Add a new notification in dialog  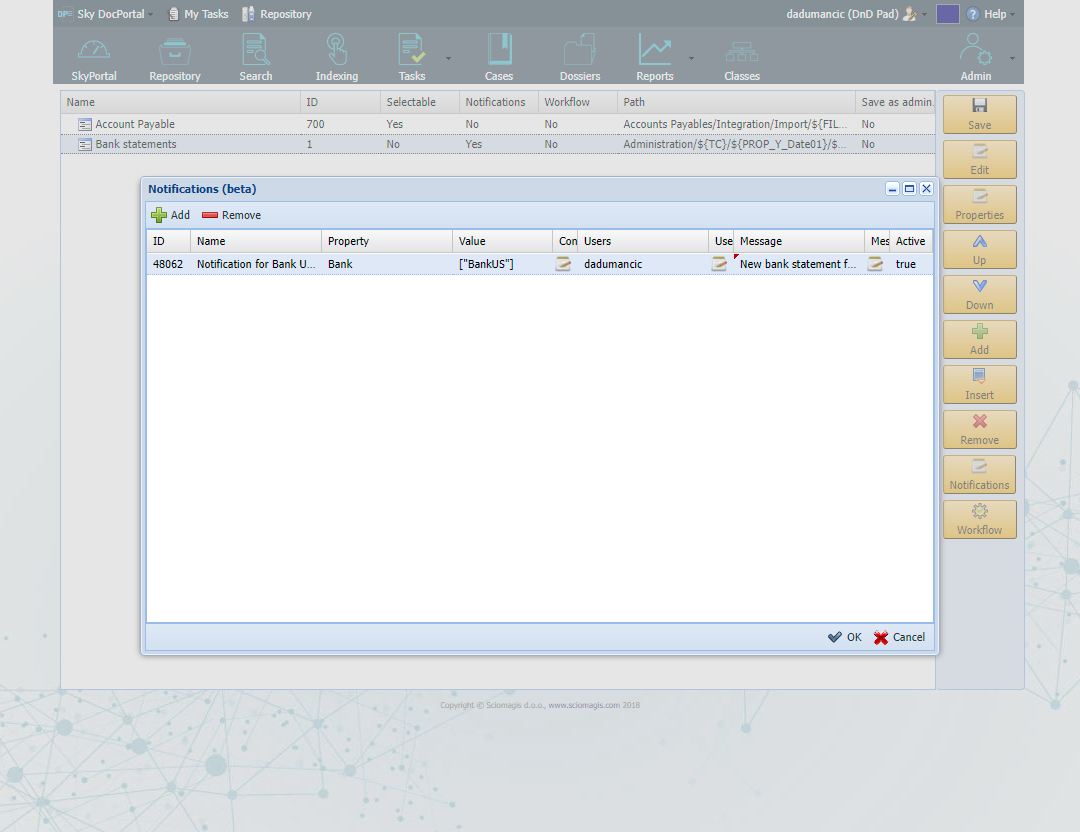(171, 215)
